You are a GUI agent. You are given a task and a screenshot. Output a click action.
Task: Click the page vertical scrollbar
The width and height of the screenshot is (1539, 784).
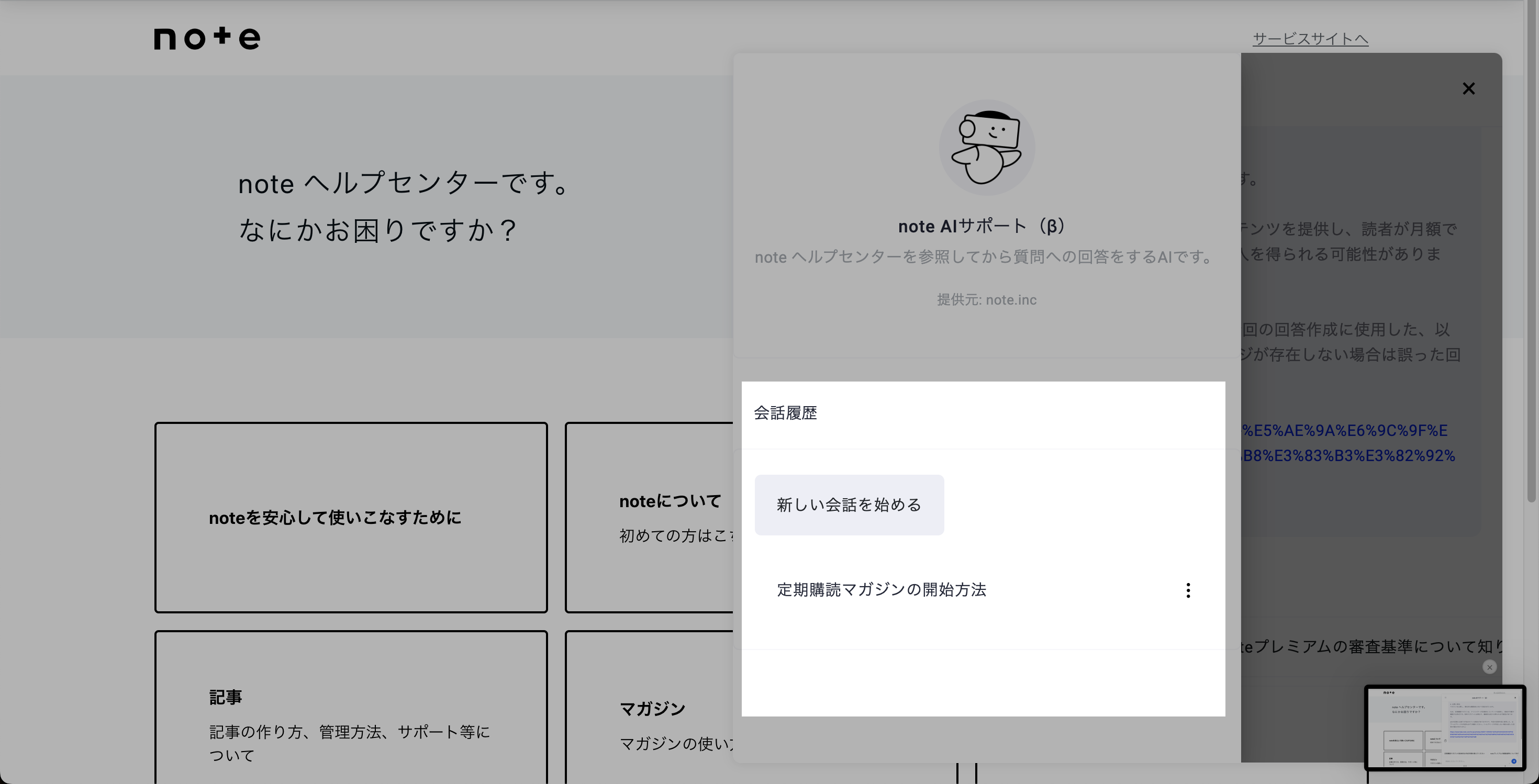pos(1532,251)
